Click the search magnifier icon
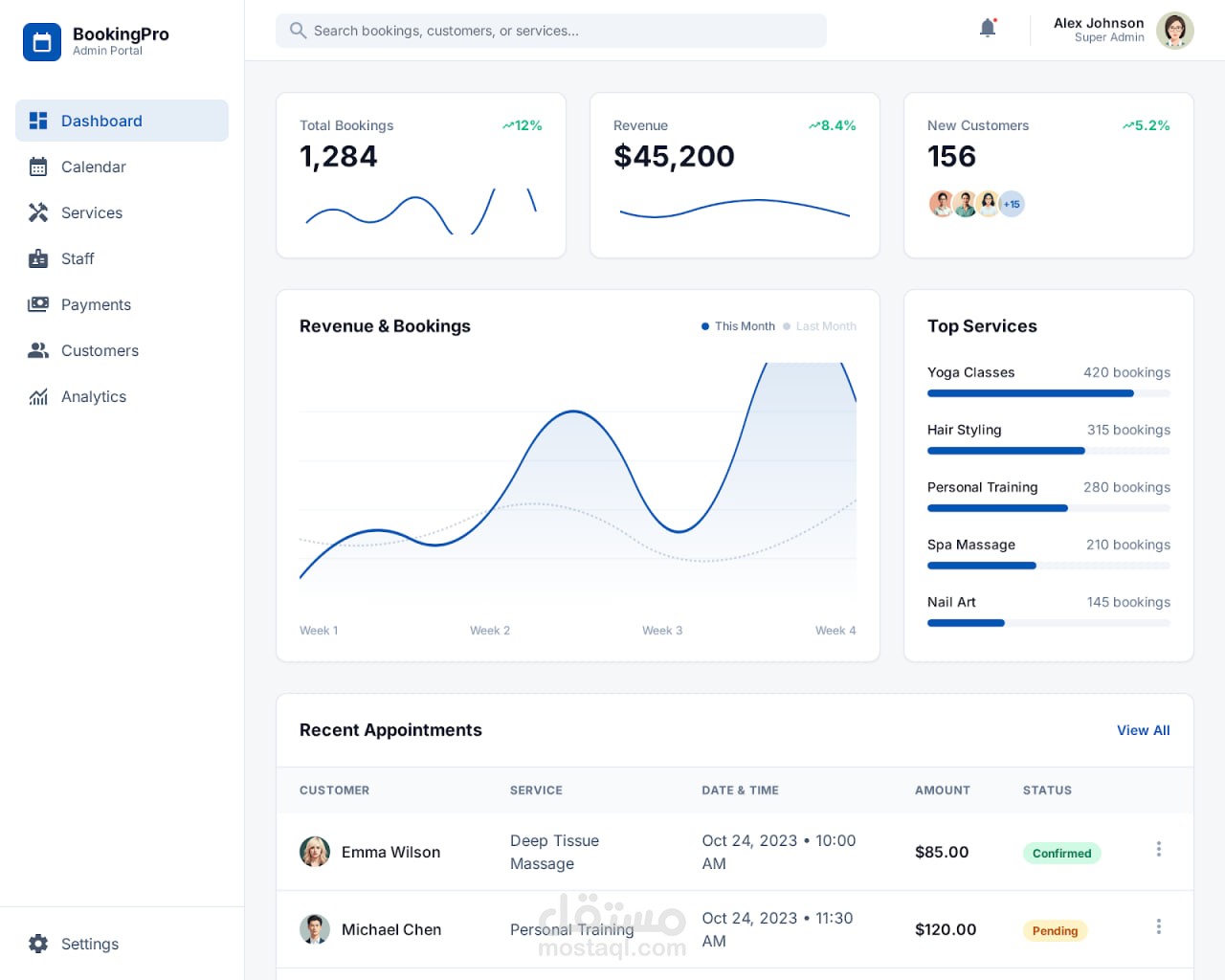The height and width of the screenshot is (980, 1225). (x=298, y=31)
